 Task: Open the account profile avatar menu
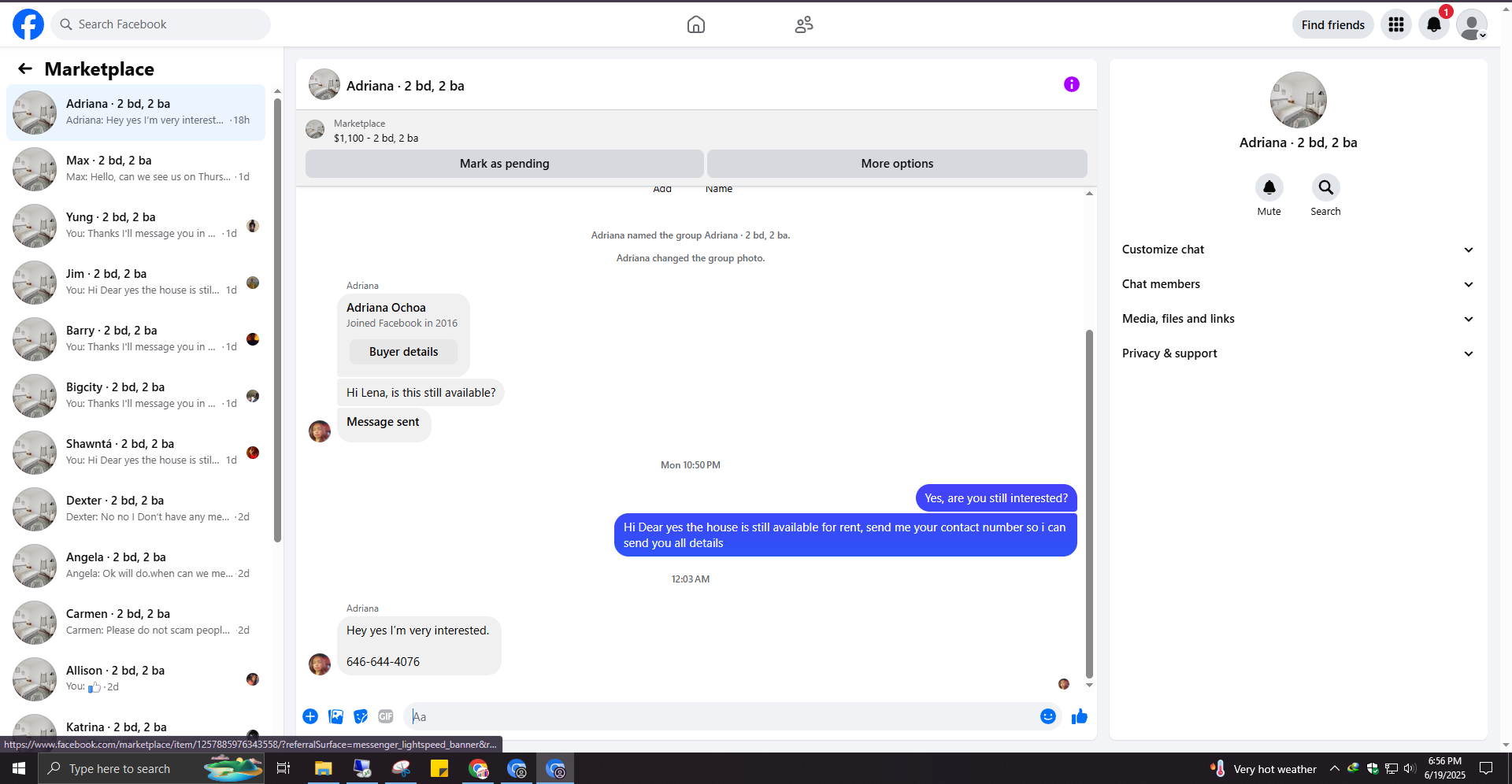[1472, 24]
